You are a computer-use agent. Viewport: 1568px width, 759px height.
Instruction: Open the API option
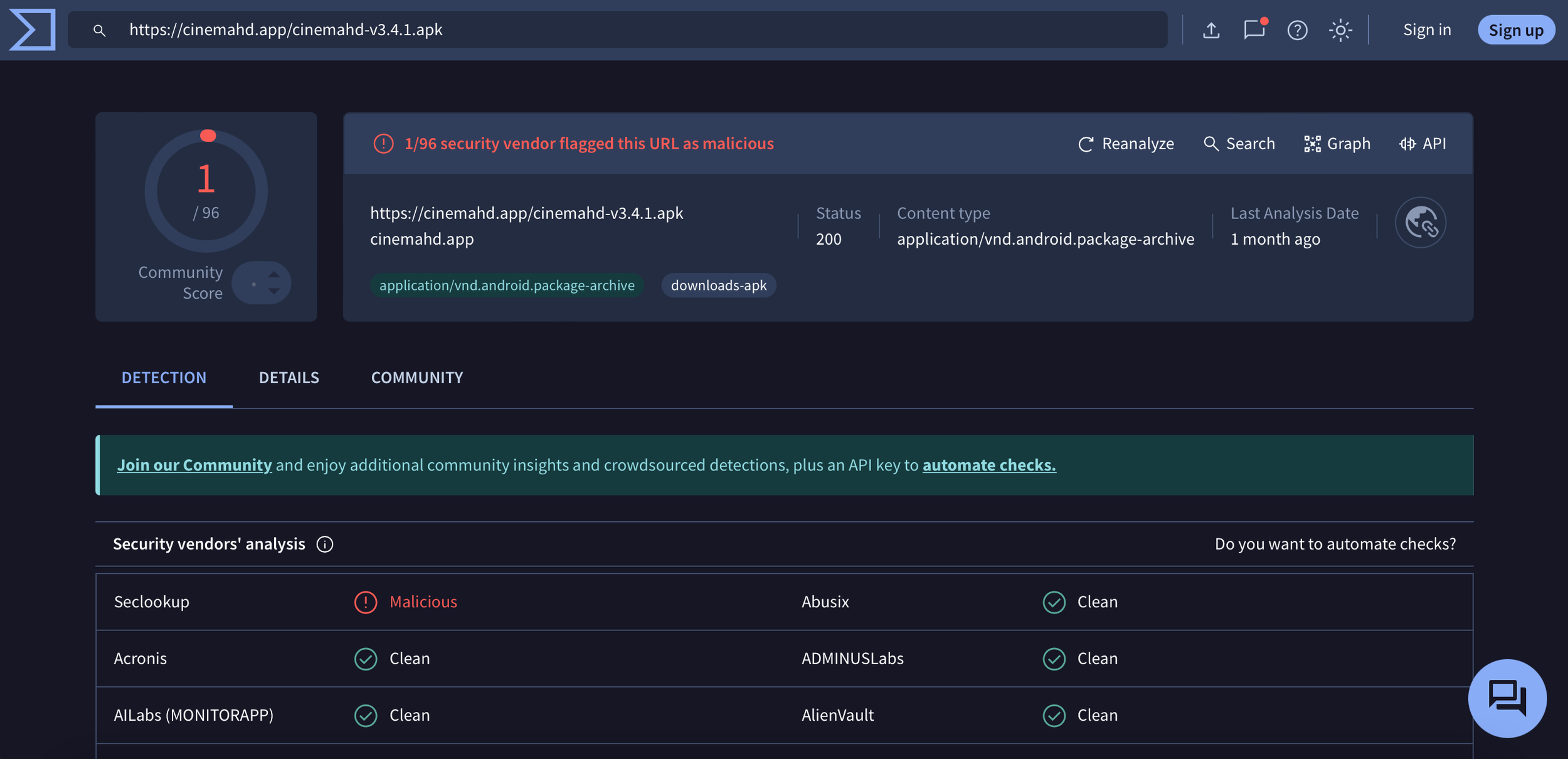(1422, 144)
